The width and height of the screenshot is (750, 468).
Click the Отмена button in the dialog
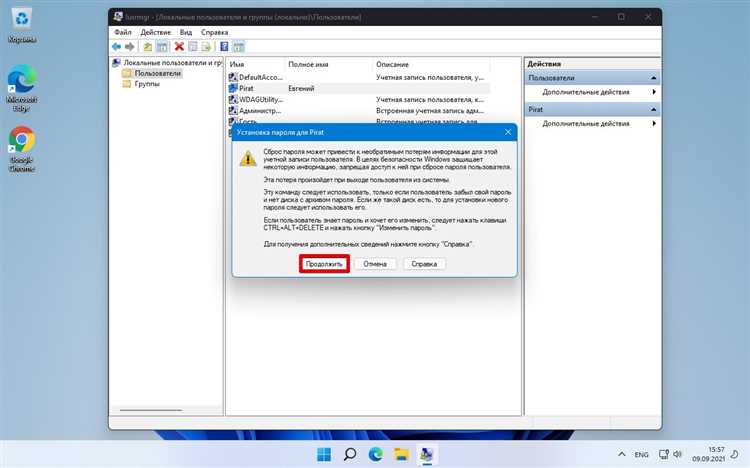pos(375,264)
